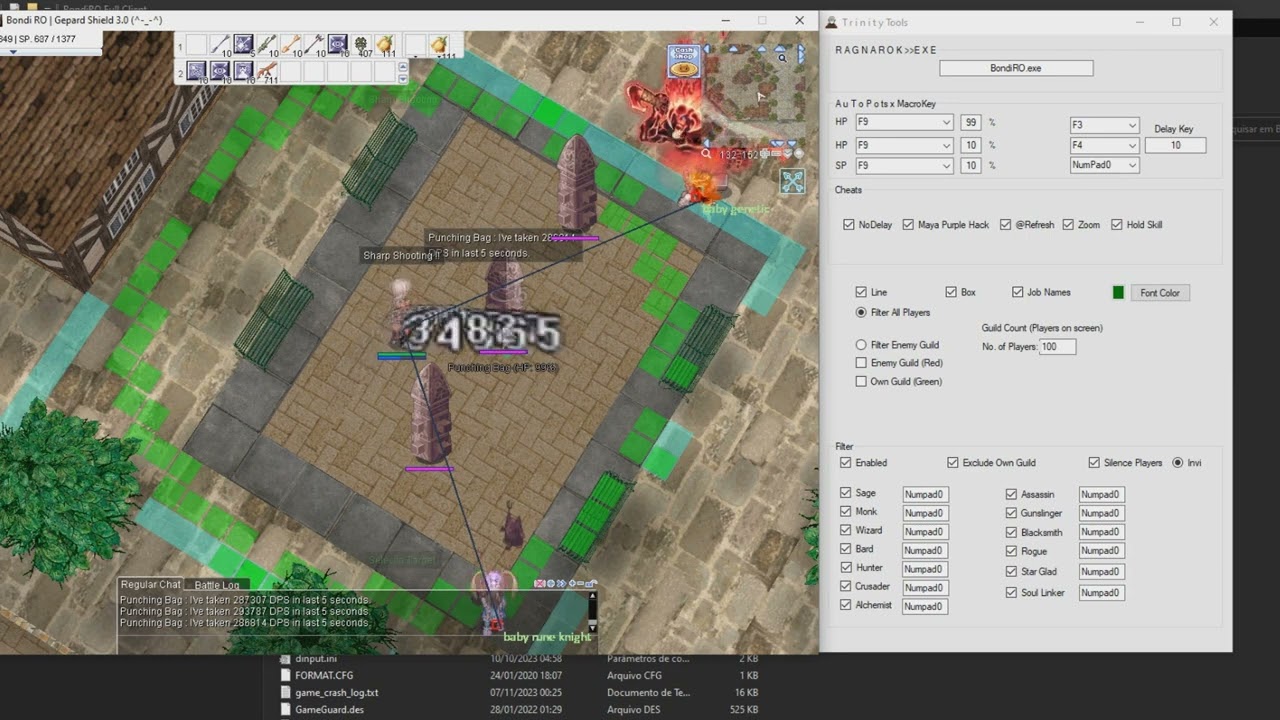Click the Font Color button
The height and width of the screenshot is (720, 1280).
pyautogui.click(x=1160, y=293)
